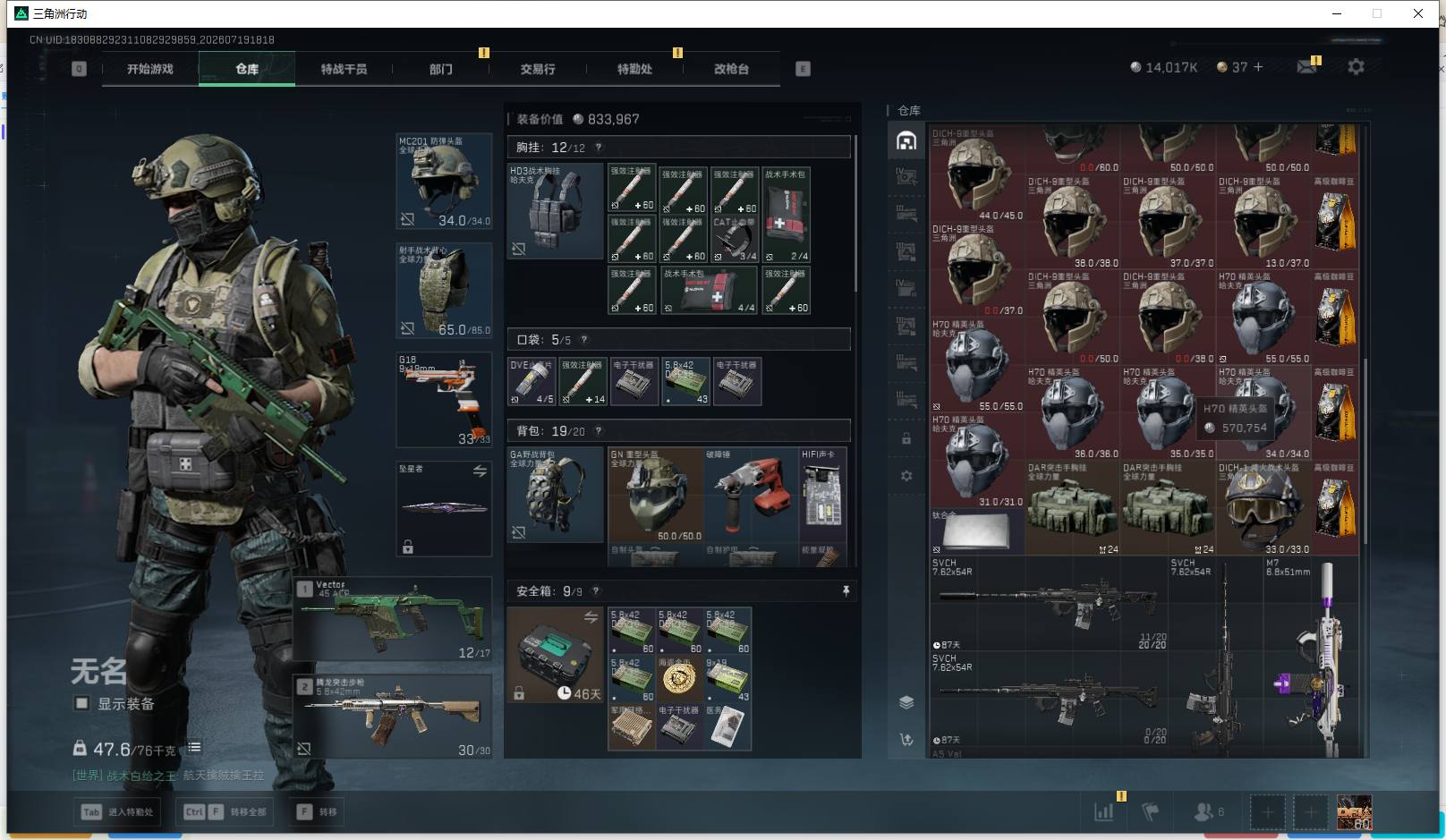Click the 转移 button
Screen dimensions: 1446x840
[318, 812]
